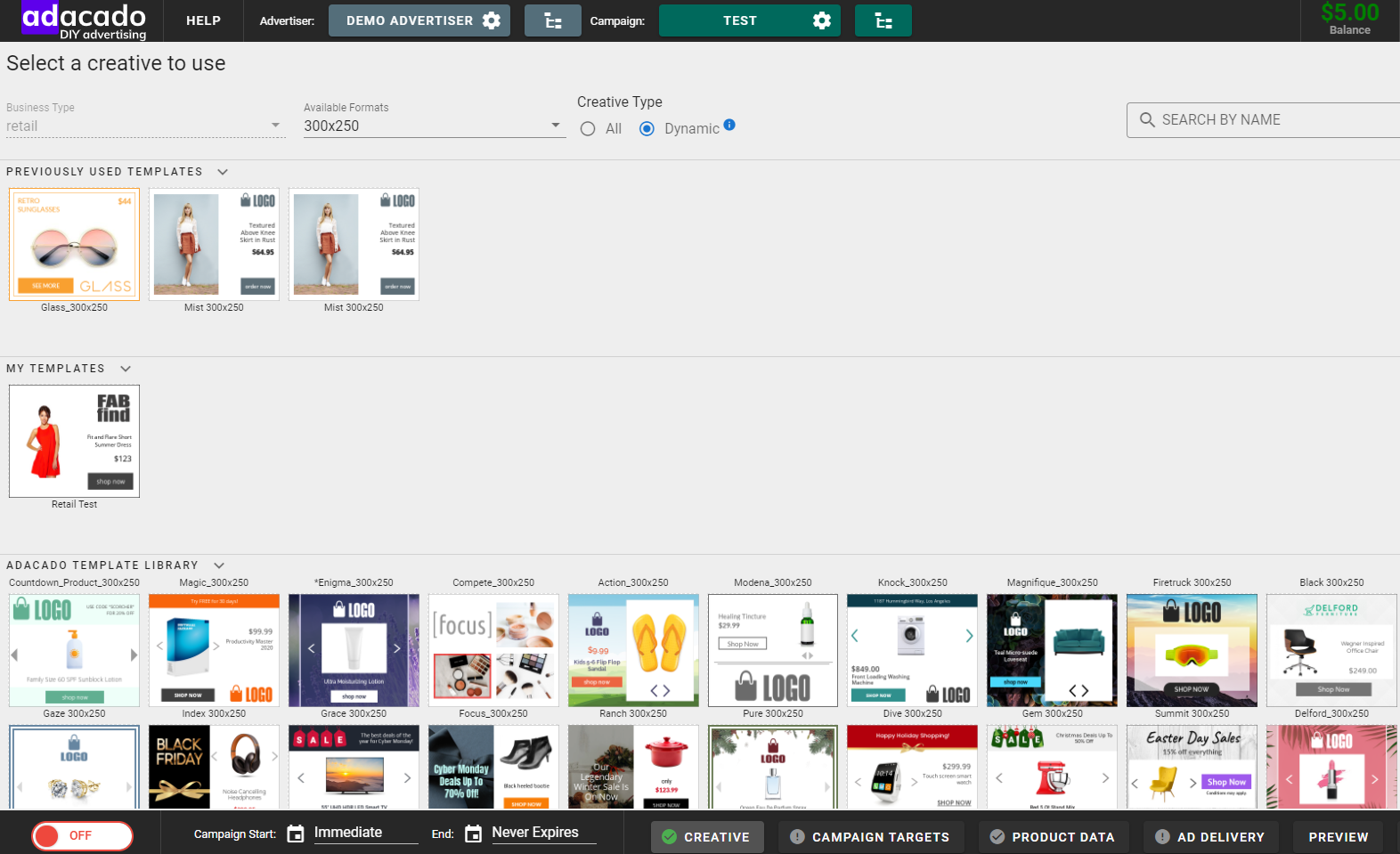Click the search magnifier icon

(x=1147, y=119)
